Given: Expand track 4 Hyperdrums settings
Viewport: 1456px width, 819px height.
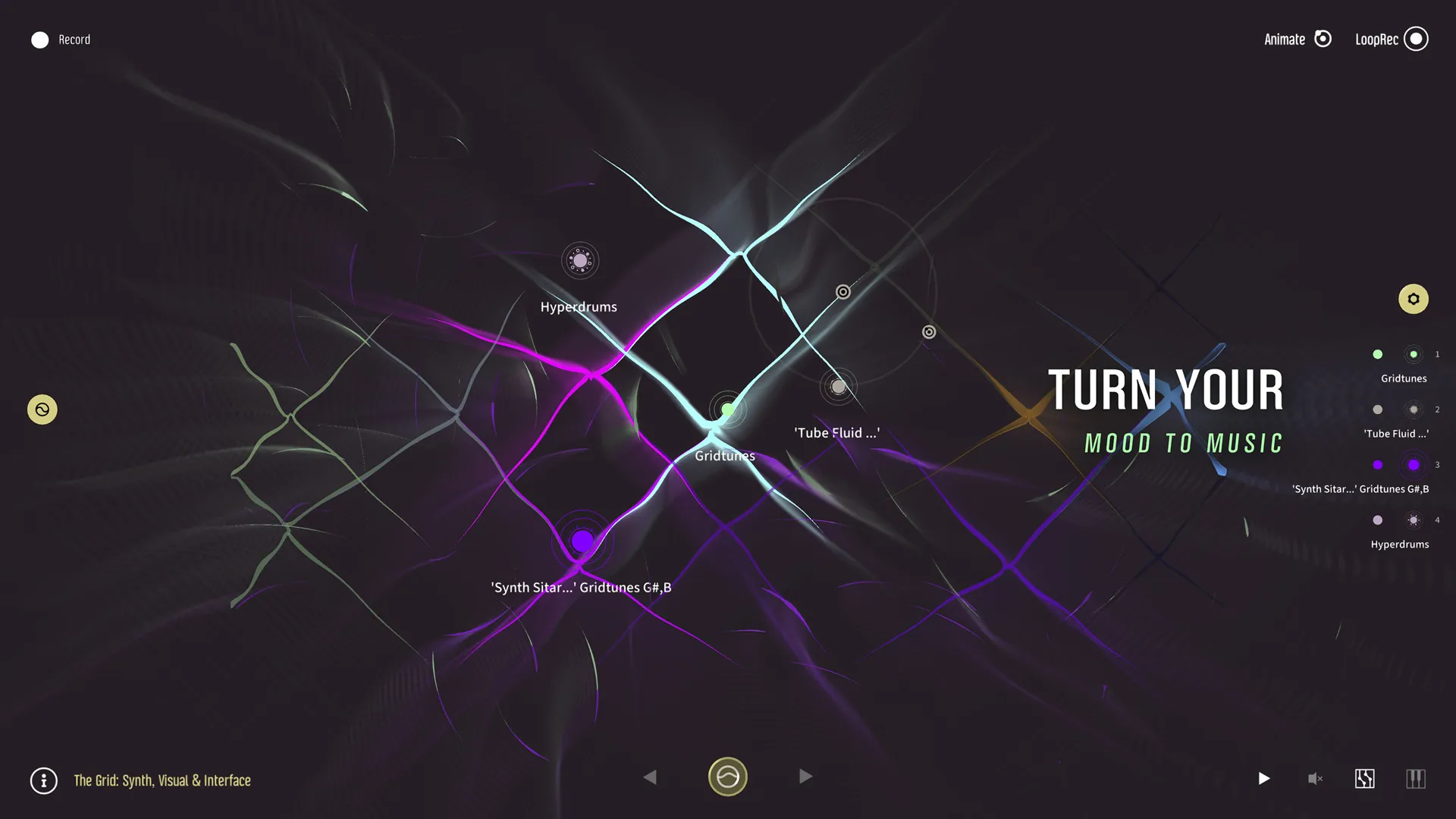Looking at the screenshot, I should coord(1413,520).
